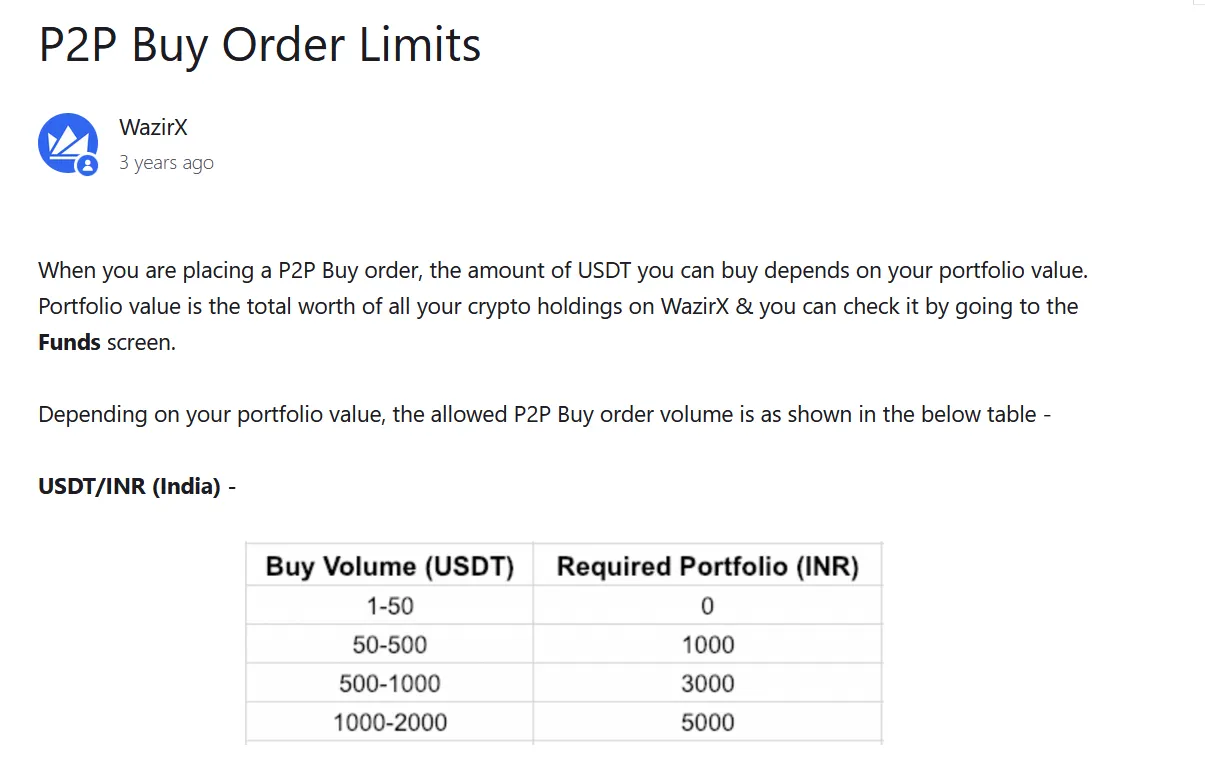Click the "Buy Volume (USDT)" table header
Image resolution: width=1205 pixels, height=768 pixels.
[390, 567]
